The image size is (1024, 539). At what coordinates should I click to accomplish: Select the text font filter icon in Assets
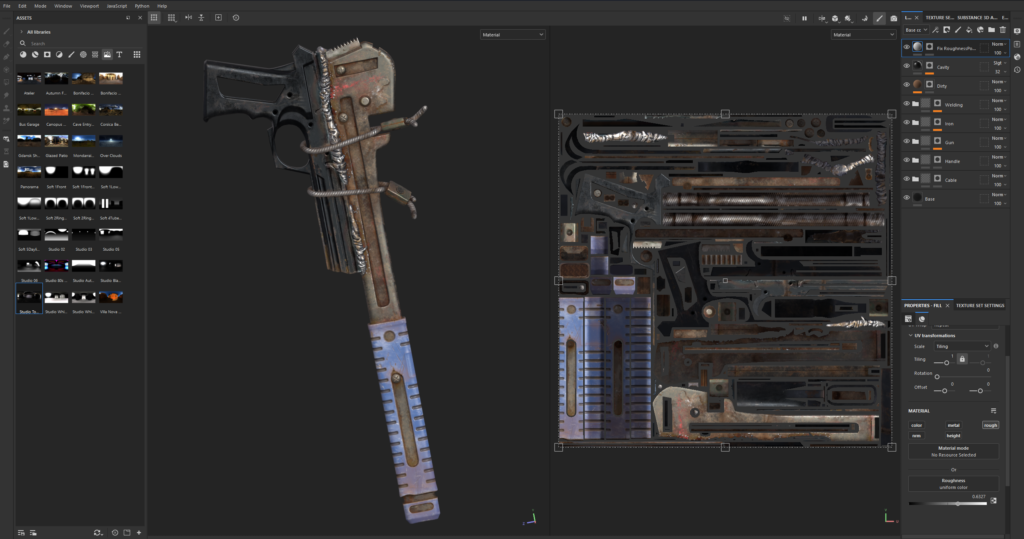tap(119, 54)
